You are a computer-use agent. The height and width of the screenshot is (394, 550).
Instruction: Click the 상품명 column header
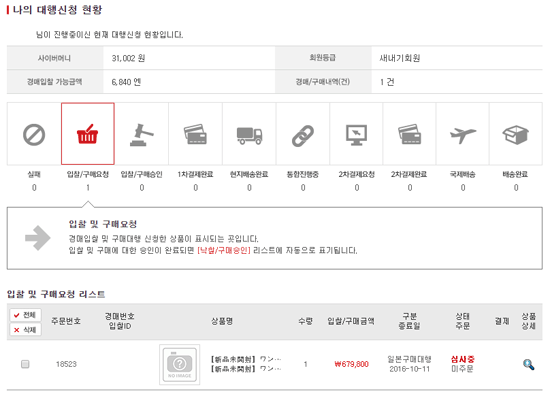(x=222, y=321)
